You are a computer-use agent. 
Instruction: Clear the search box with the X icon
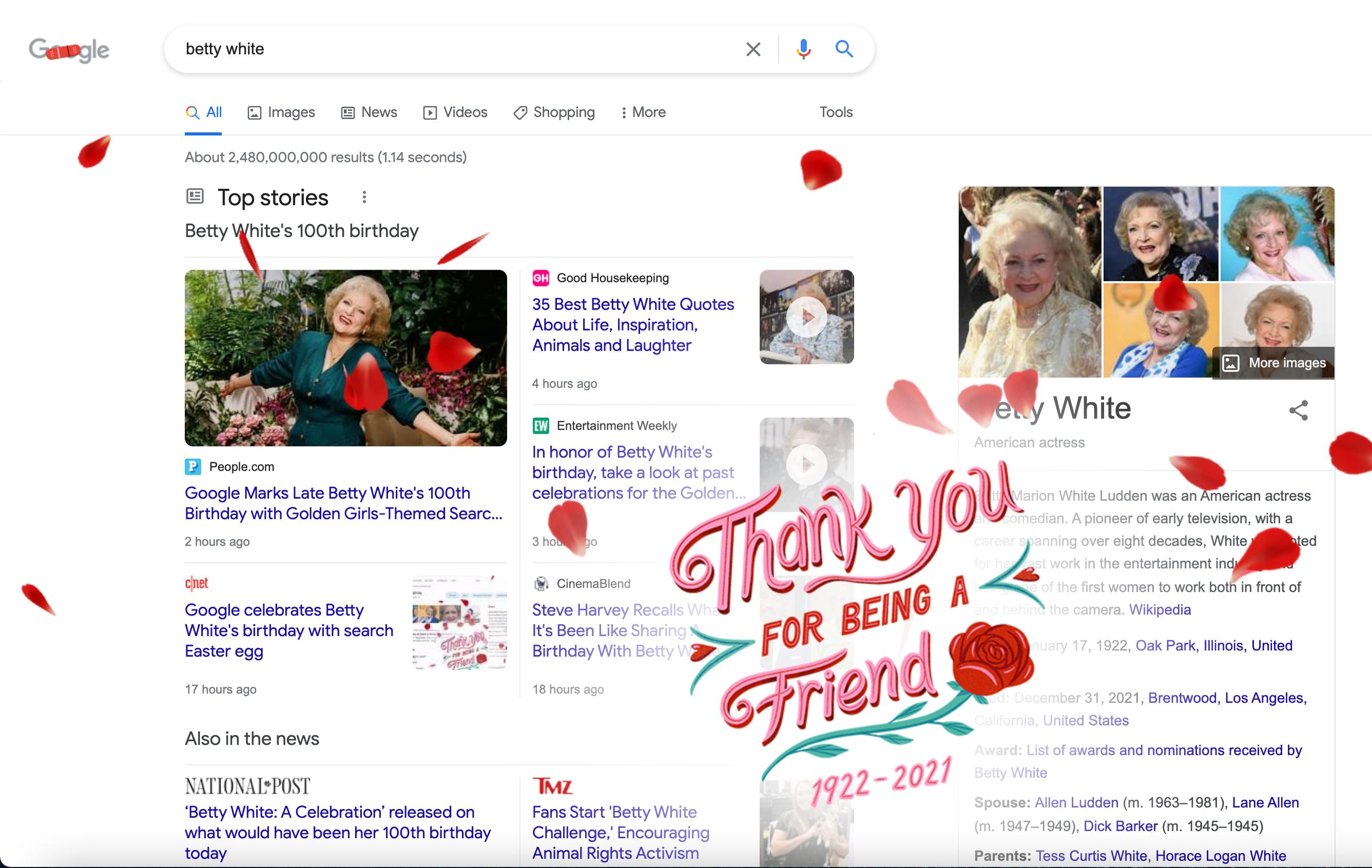click(x=753, y=49)
